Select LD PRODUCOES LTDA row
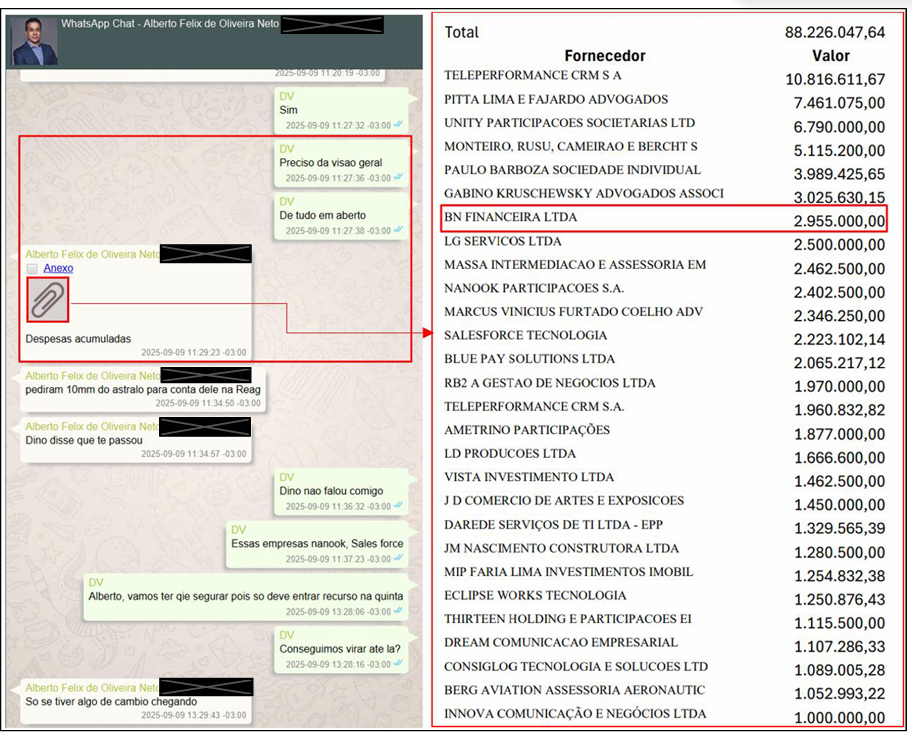912x733 pixels. pyautogui.click(x=664, y=455)
